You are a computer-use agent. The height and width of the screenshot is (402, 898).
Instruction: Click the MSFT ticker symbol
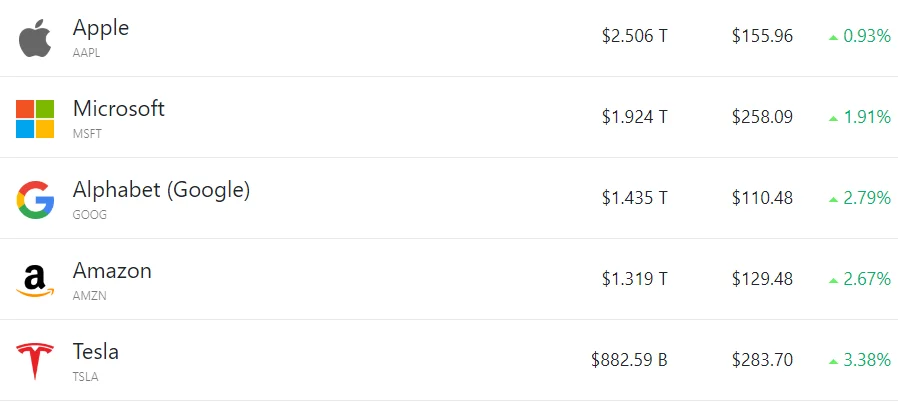click(87, 133)
